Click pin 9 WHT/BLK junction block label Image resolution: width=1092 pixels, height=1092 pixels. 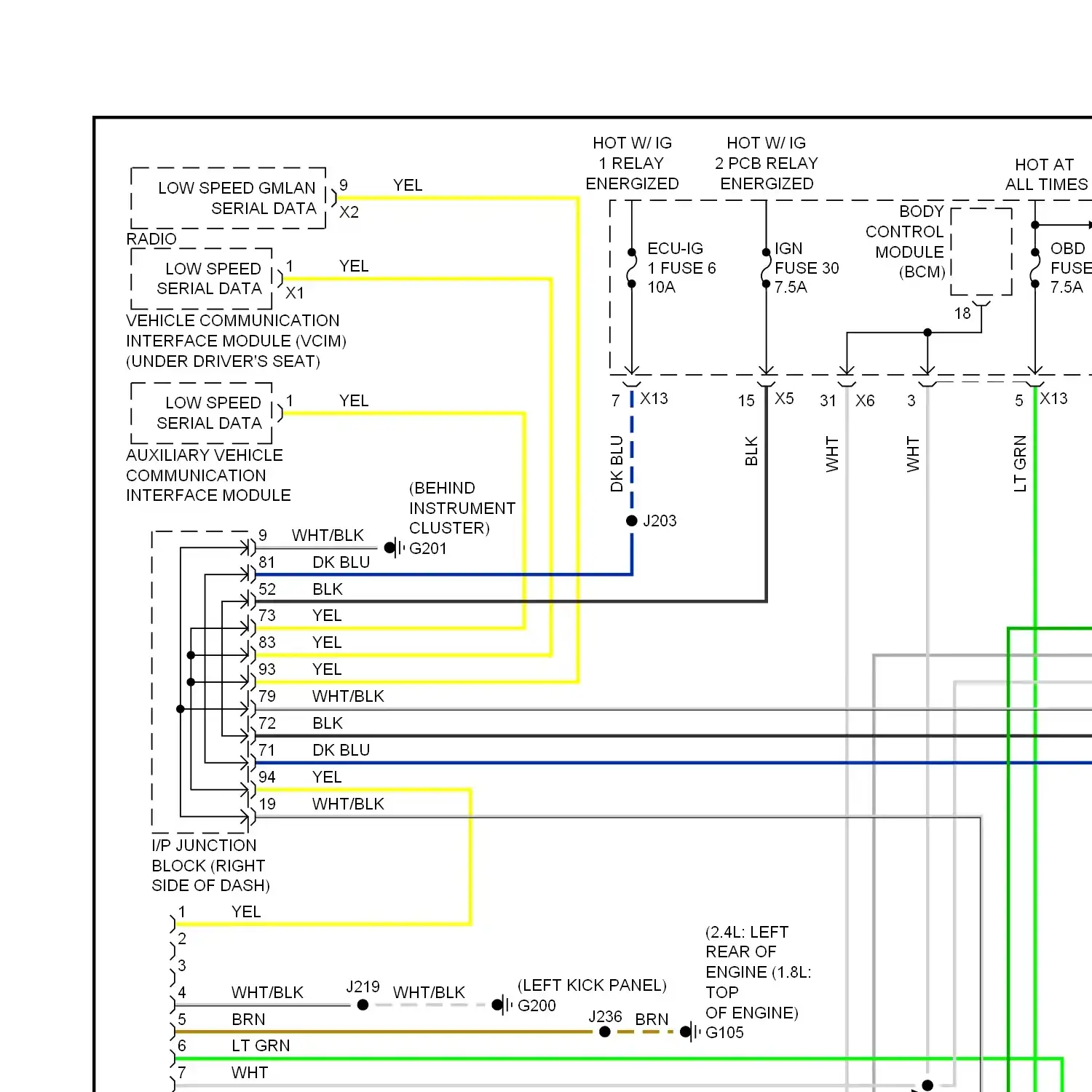(328, 535)
